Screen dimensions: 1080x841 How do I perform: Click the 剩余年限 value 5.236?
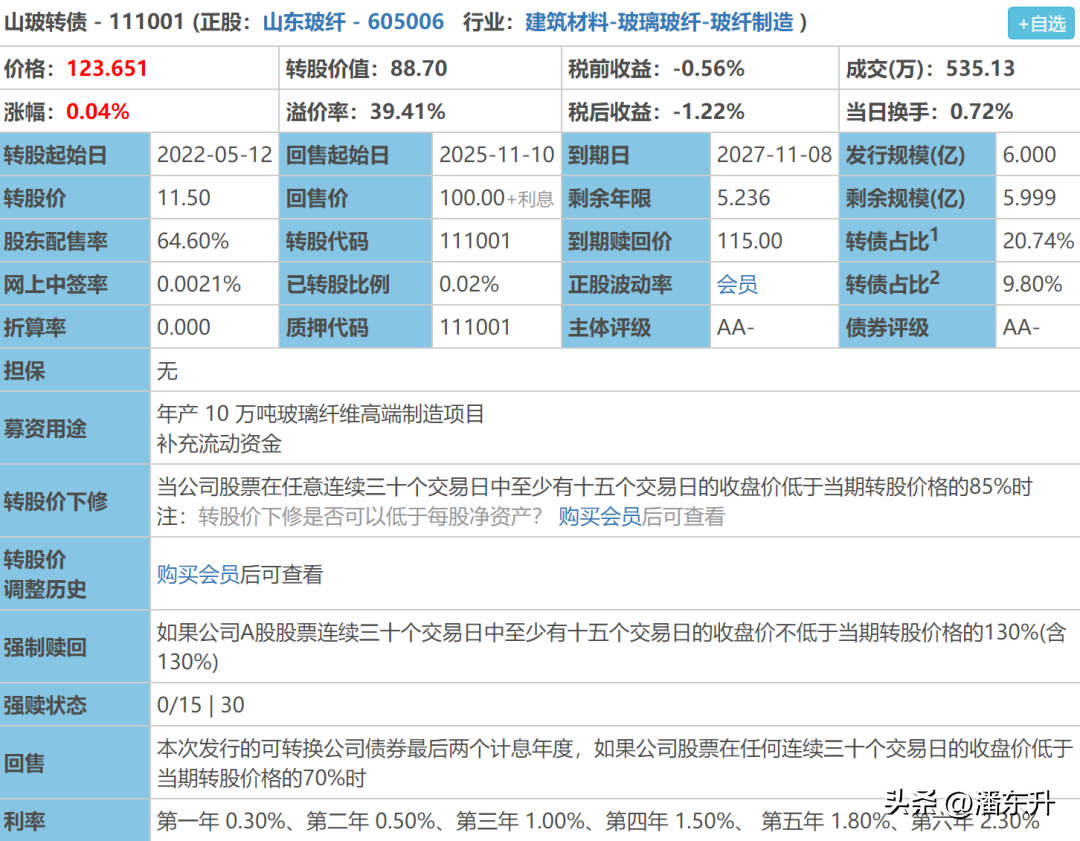[743, 198]
